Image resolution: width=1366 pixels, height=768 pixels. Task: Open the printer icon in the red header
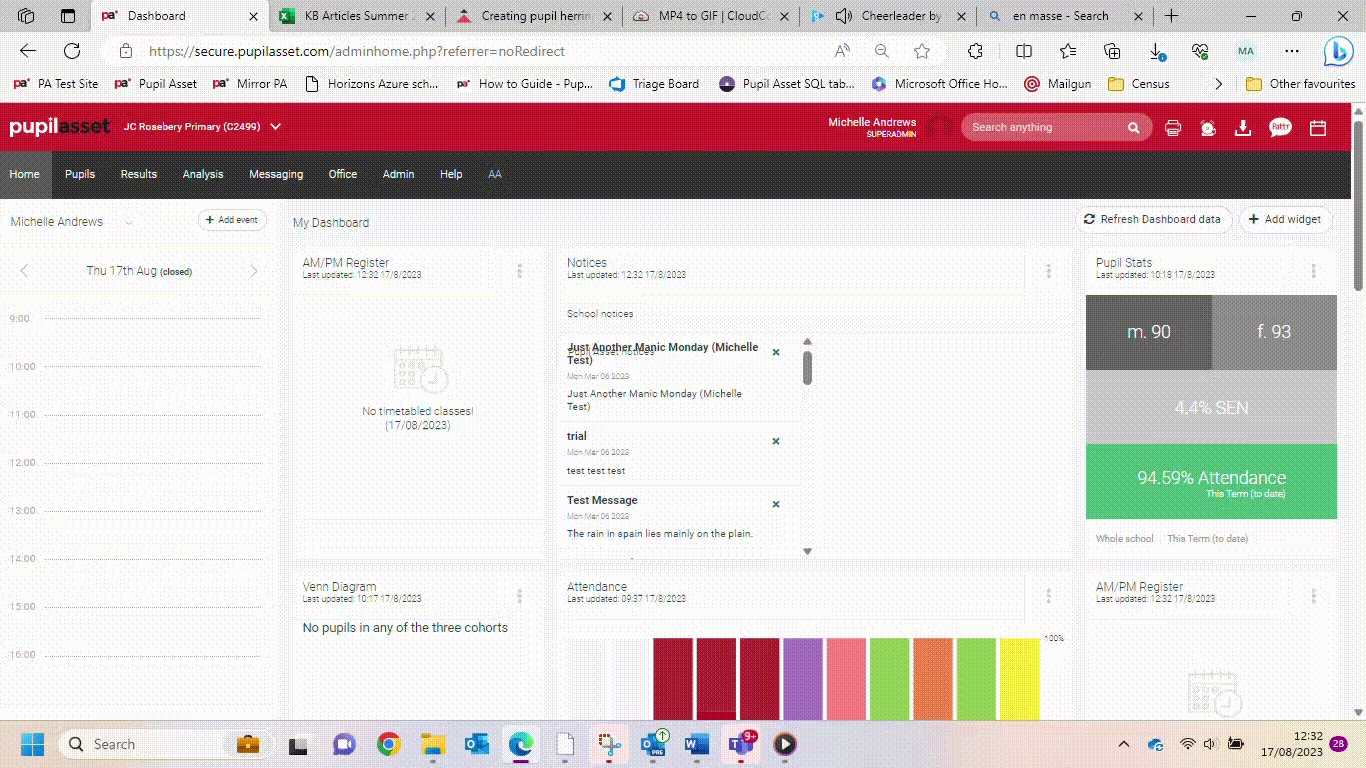pos(1173,128)
